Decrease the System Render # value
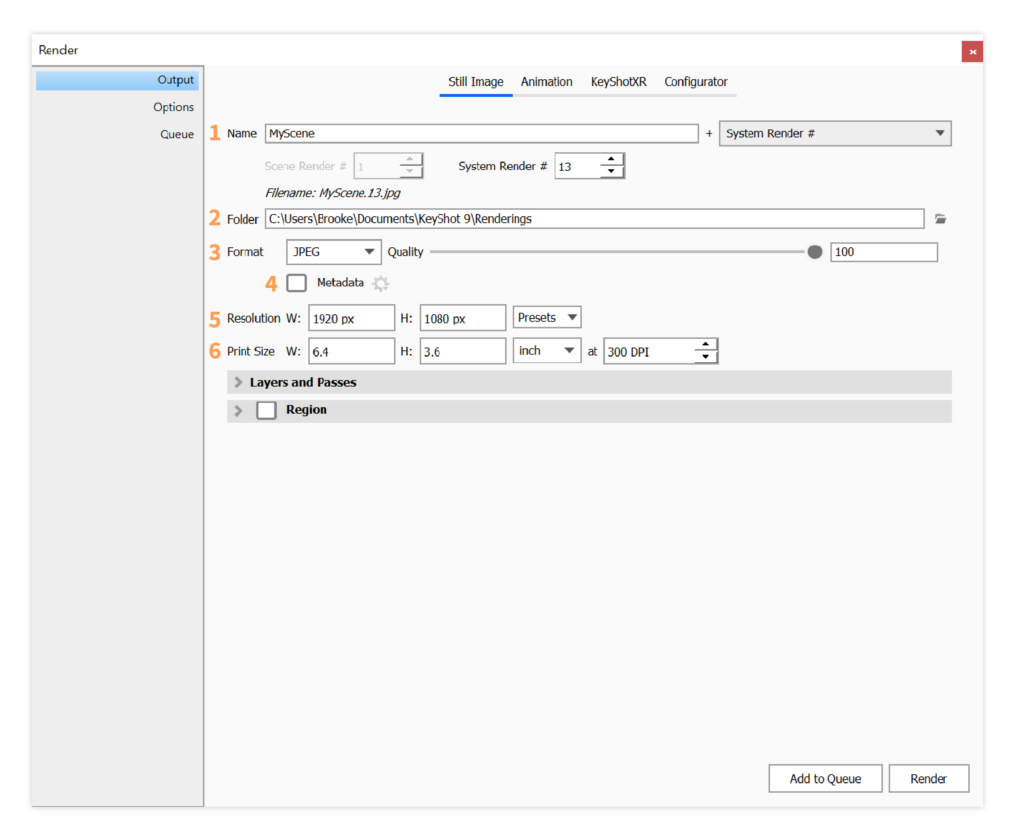The width and height of the screenshot is (1024, 835). click(612, 172)
